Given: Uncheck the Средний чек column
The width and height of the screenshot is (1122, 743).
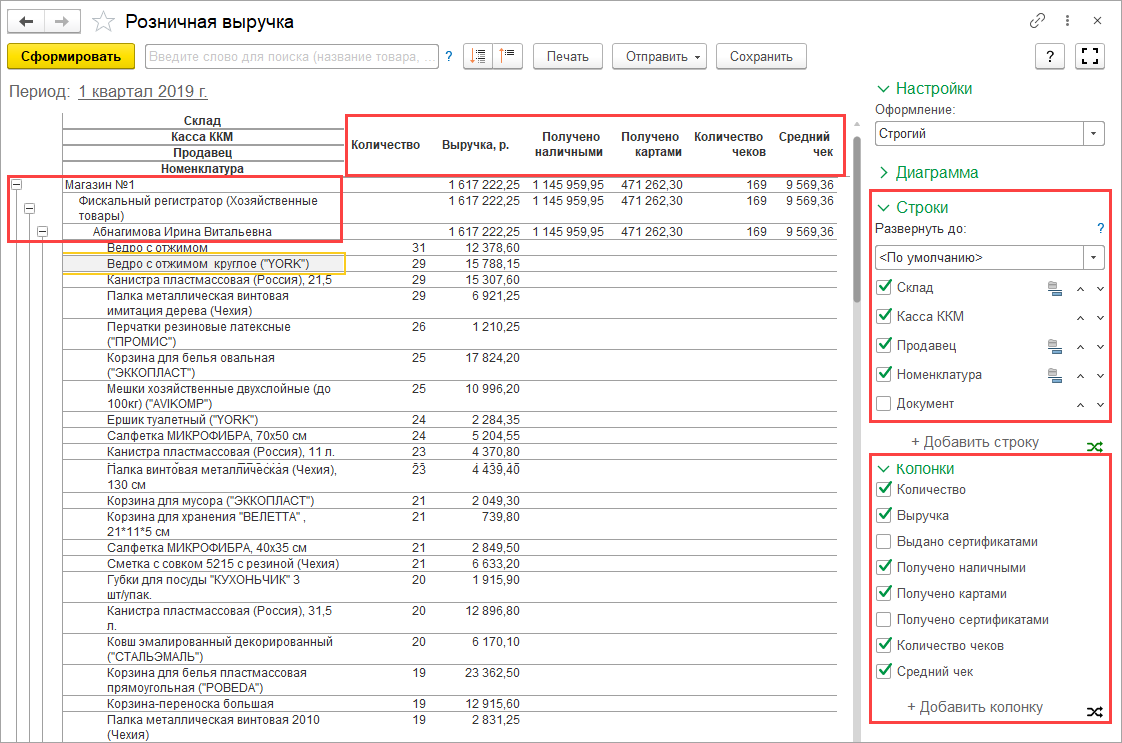Looking at the screenshot, I should pos(883,672).
